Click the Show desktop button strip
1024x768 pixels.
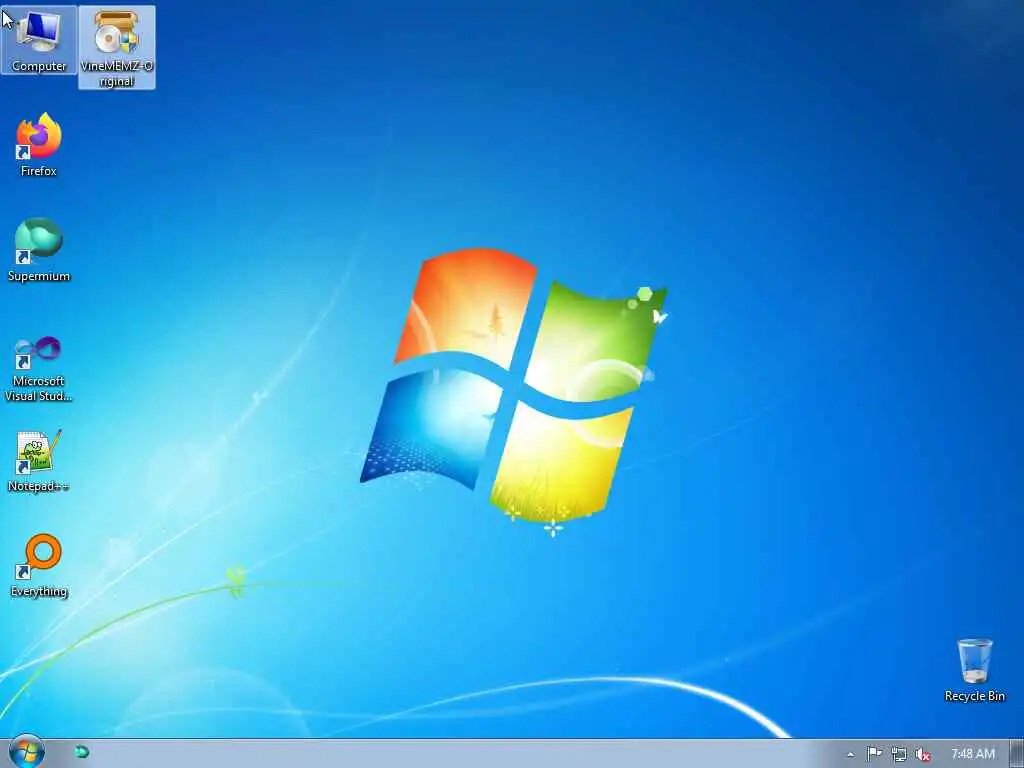[1017, 754]
